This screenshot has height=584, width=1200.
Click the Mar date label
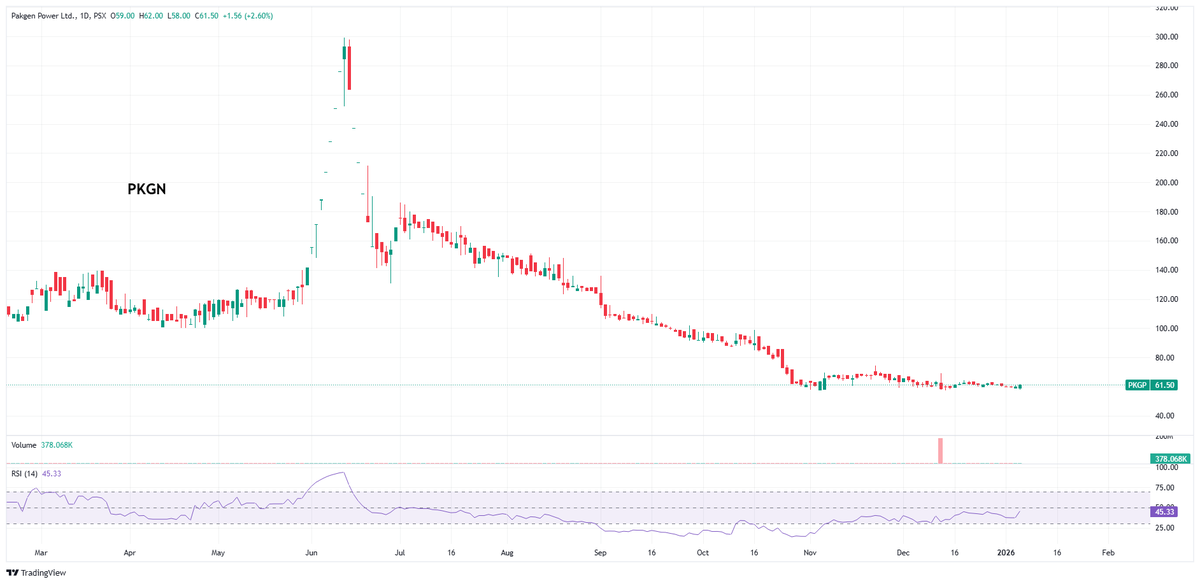(41, 551)
